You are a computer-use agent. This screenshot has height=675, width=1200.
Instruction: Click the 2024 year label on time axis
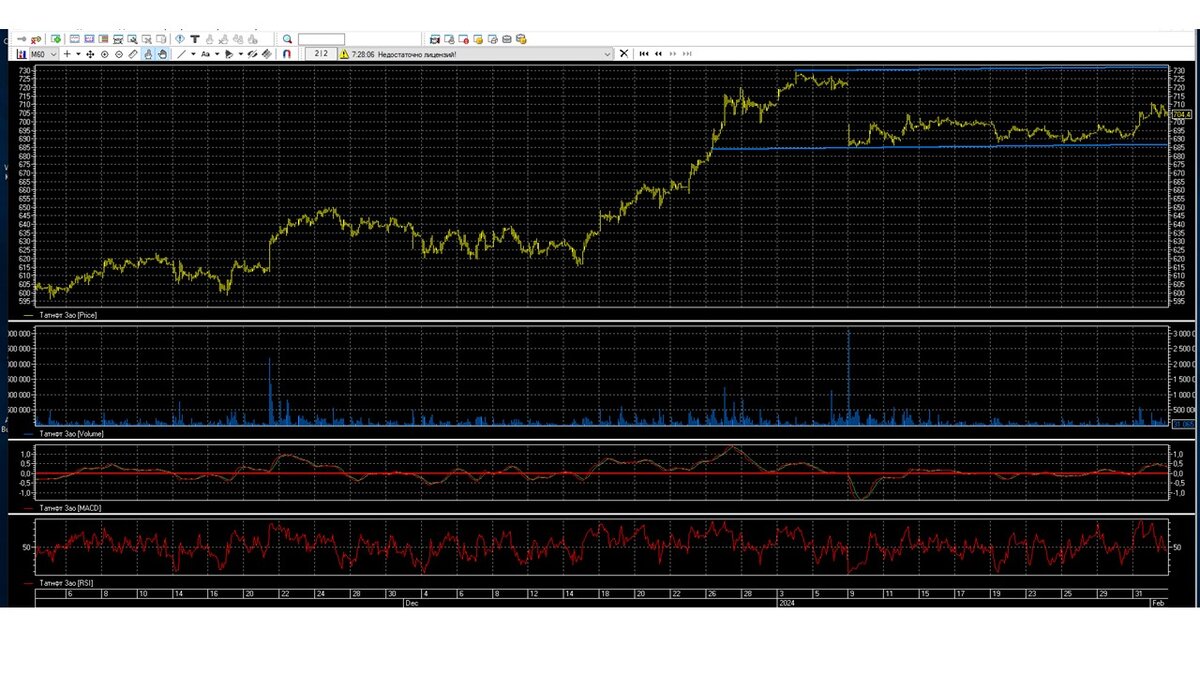pyautogui.click(x=786, y=603)
